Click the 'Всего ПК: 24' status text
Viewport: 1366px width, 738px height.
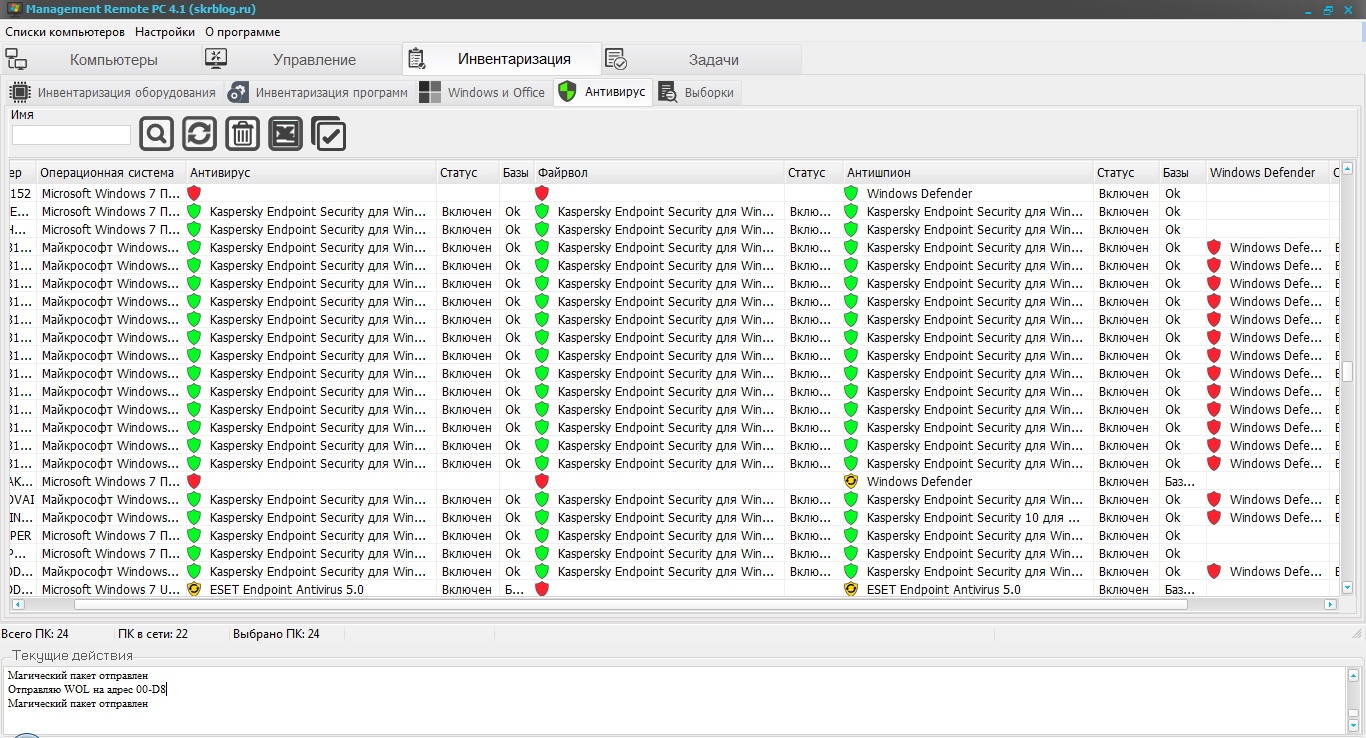coord(35,634)
